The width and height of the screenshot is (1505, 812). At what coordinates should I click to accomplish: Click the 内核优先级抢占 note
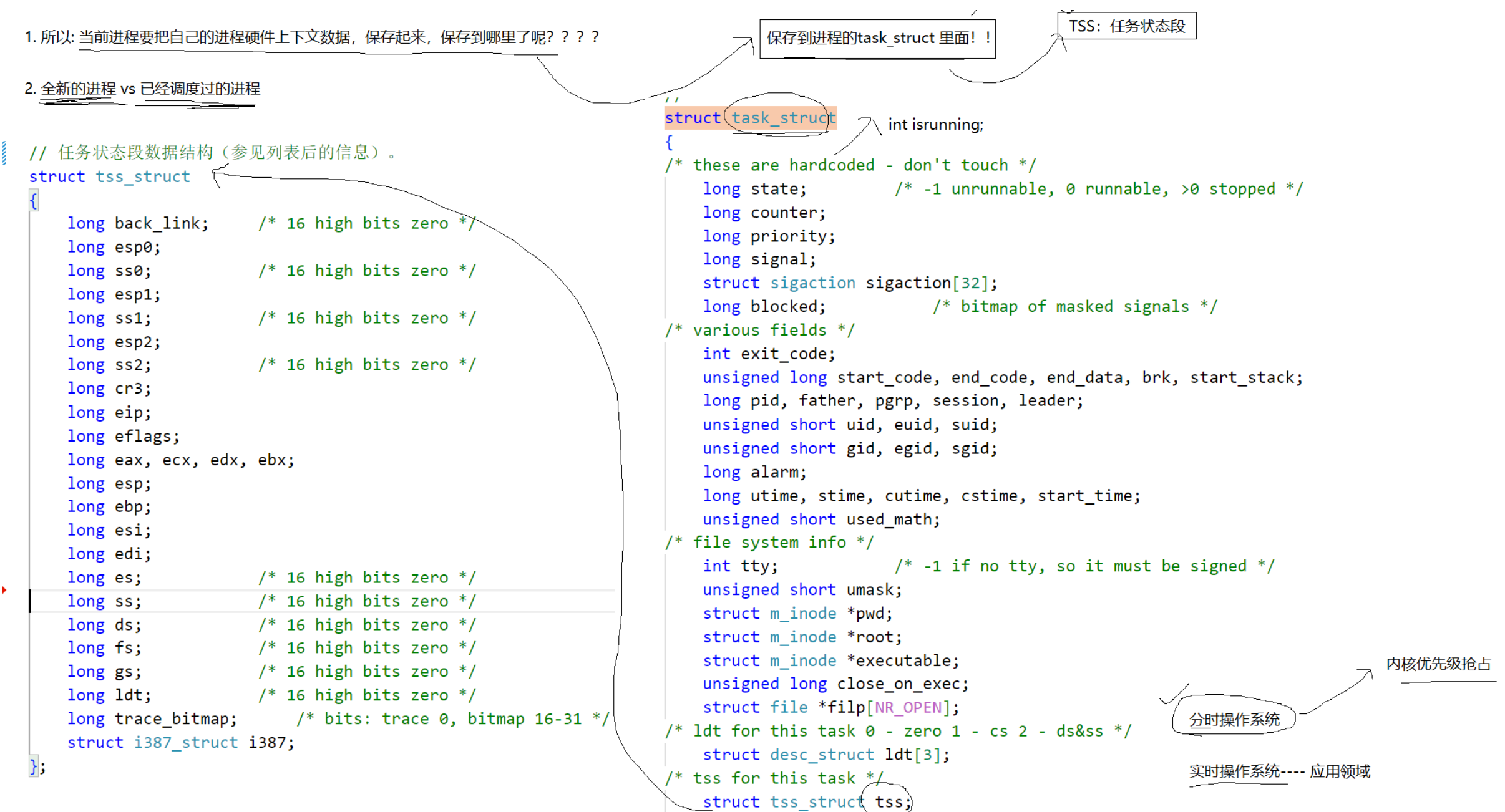(1438, 664)
